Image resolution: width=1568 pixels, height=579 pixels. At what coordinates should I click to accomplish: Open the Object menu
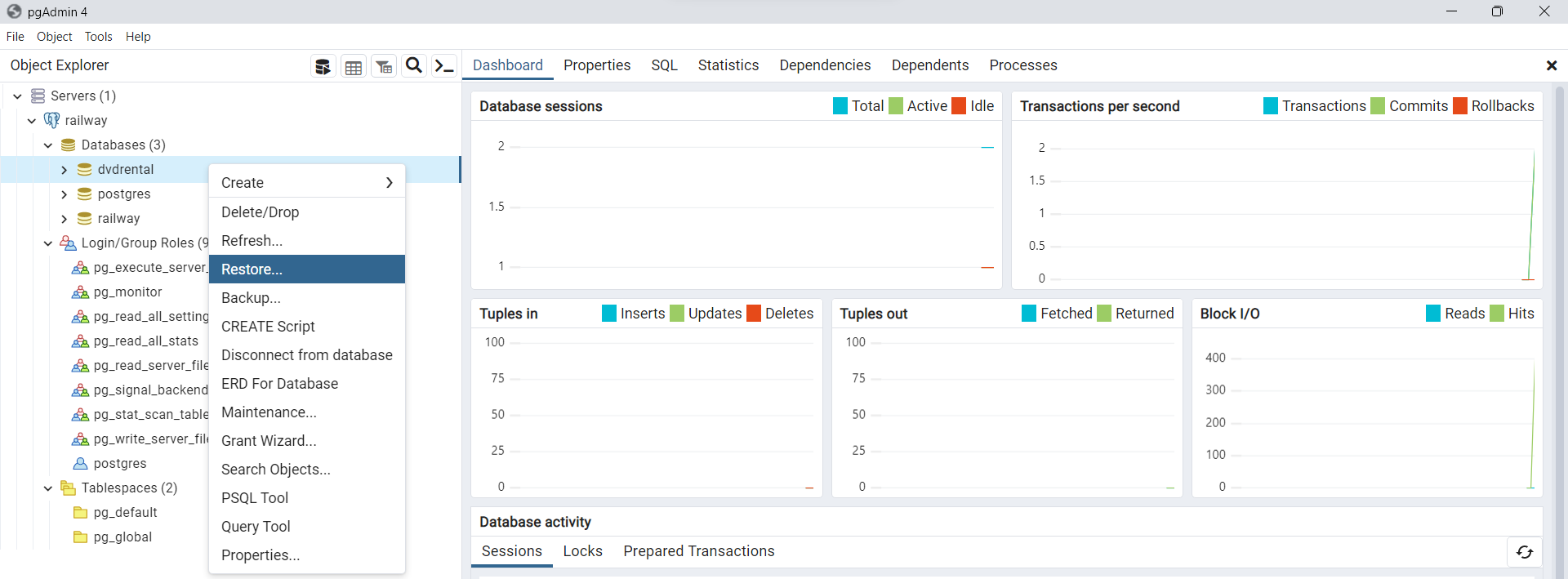[55, 37]
